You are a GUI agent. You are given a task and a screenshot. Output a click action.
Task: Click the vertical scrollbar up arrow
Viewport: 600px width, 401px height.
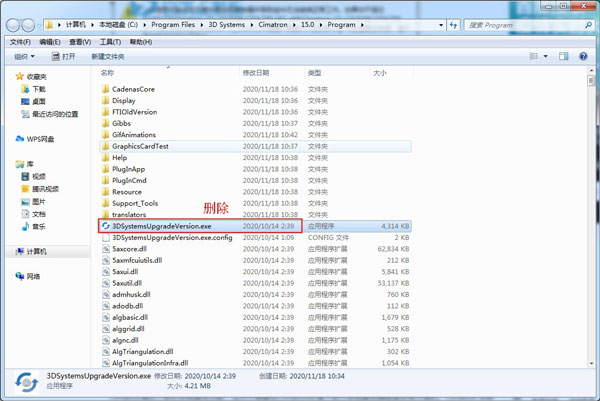pos(591,71)
